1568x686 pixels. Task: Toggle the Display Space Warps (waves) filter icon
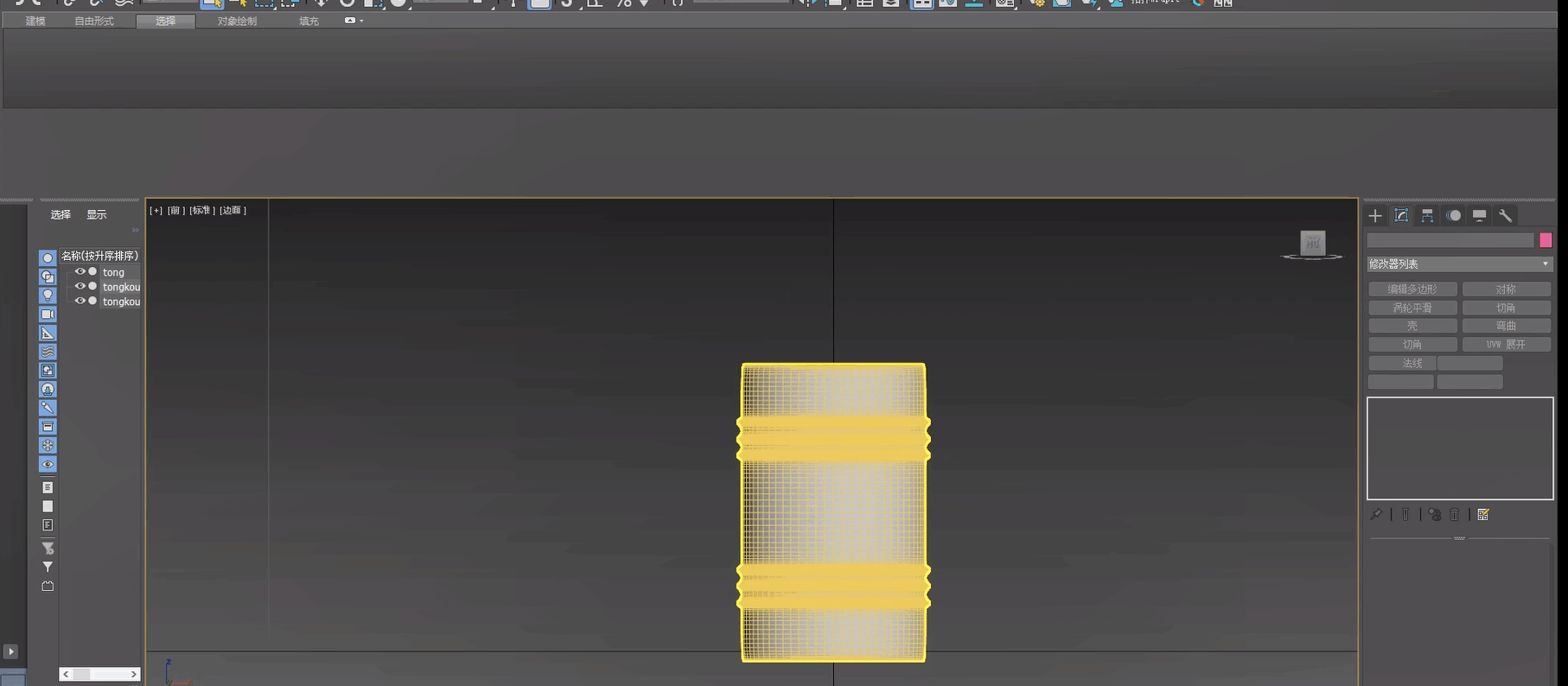48,352
